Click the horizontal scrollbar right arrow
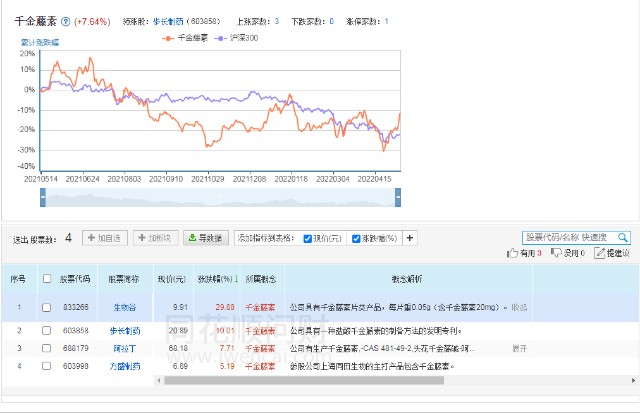Screen dimensions: 640x413 633,380
